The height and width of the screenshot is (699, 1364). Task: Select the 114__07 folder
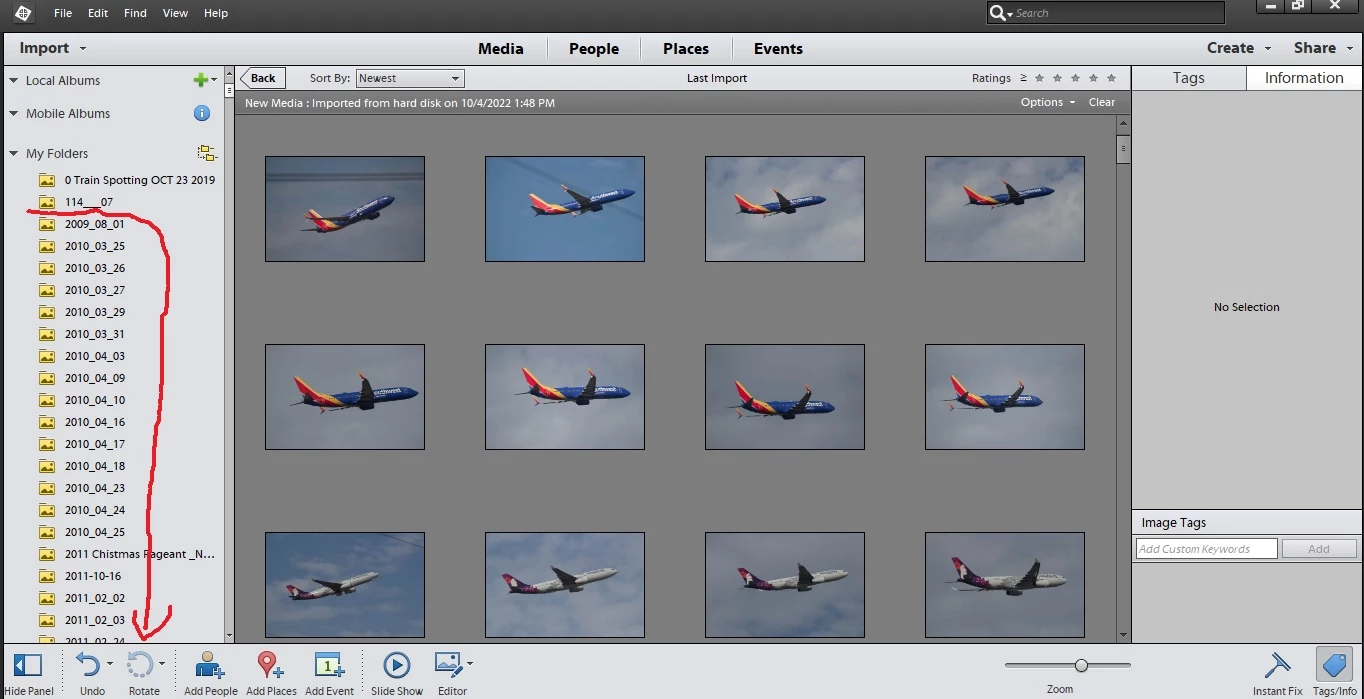click(89, 202)
